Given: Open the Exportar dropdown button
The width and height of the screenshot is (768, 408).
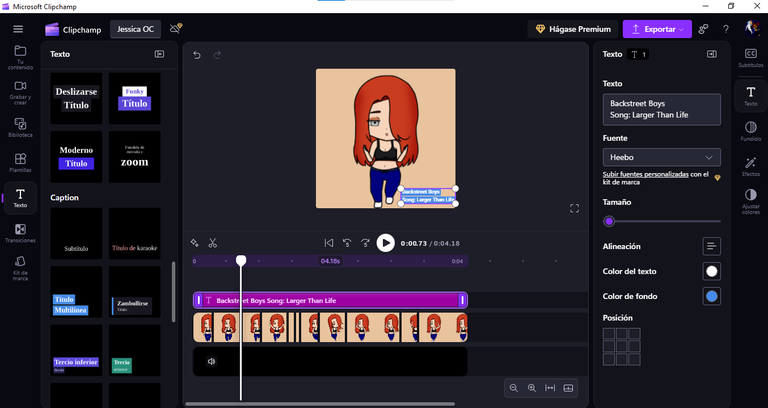Looking at the screenshot, I should [657, 29].
